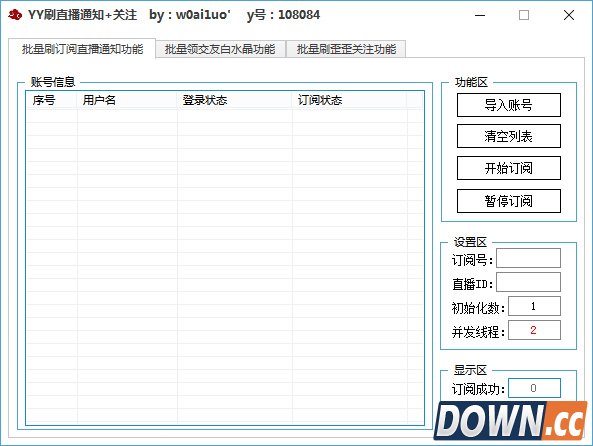Viewport: 593px width, 446px height.
Task: Click the 登录状态 column header
Action: coord(235,100)
